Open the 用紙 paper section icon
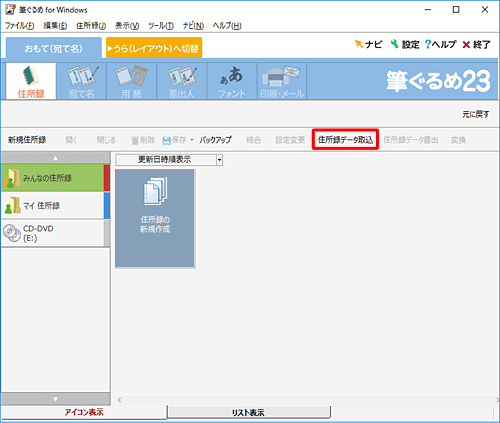 pos(131,81)
